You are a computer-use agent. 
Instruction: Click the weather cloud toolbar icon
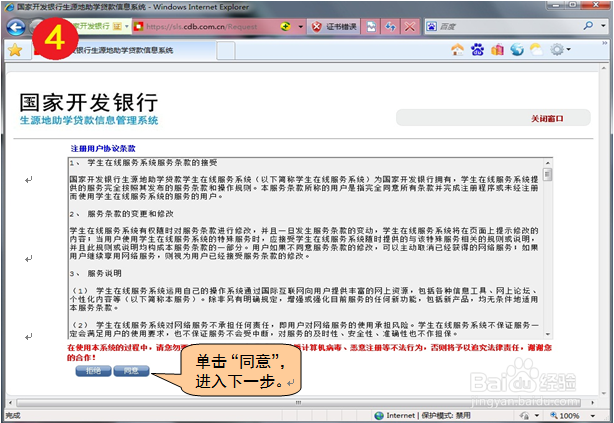click(x=536, y=50)
